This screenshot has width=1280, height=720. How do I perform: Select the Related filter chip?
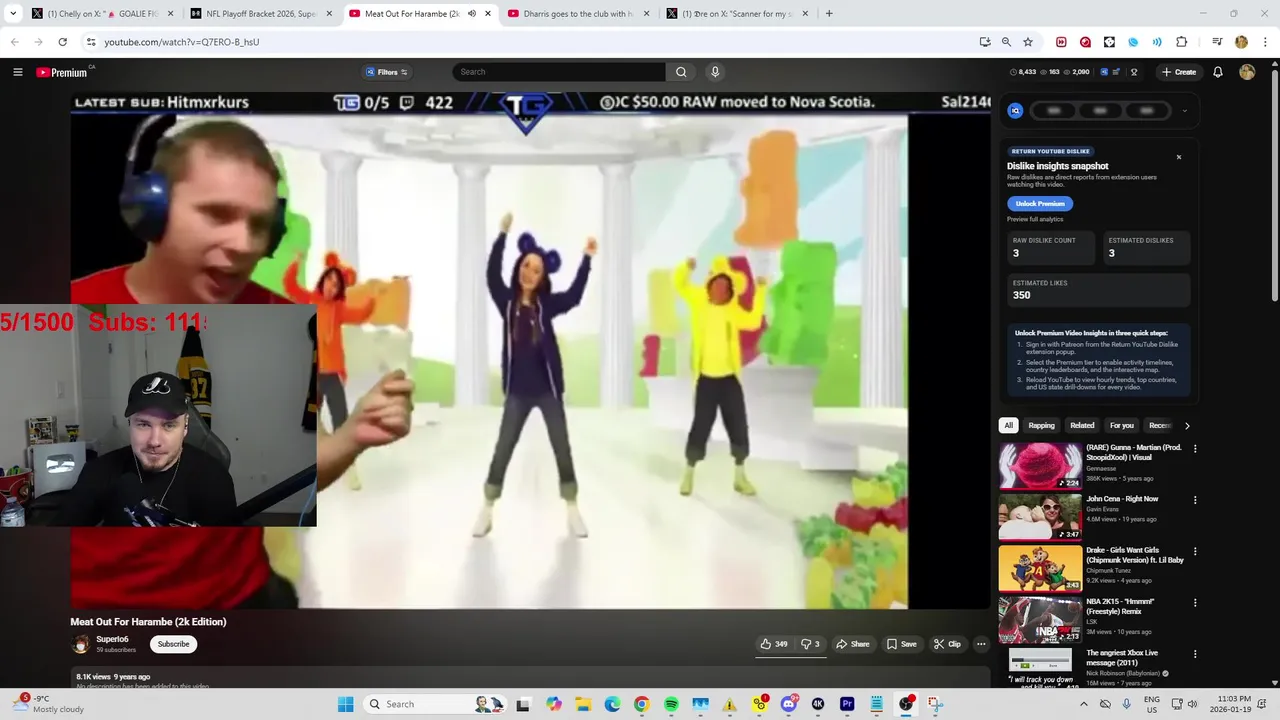point(1082,425)
